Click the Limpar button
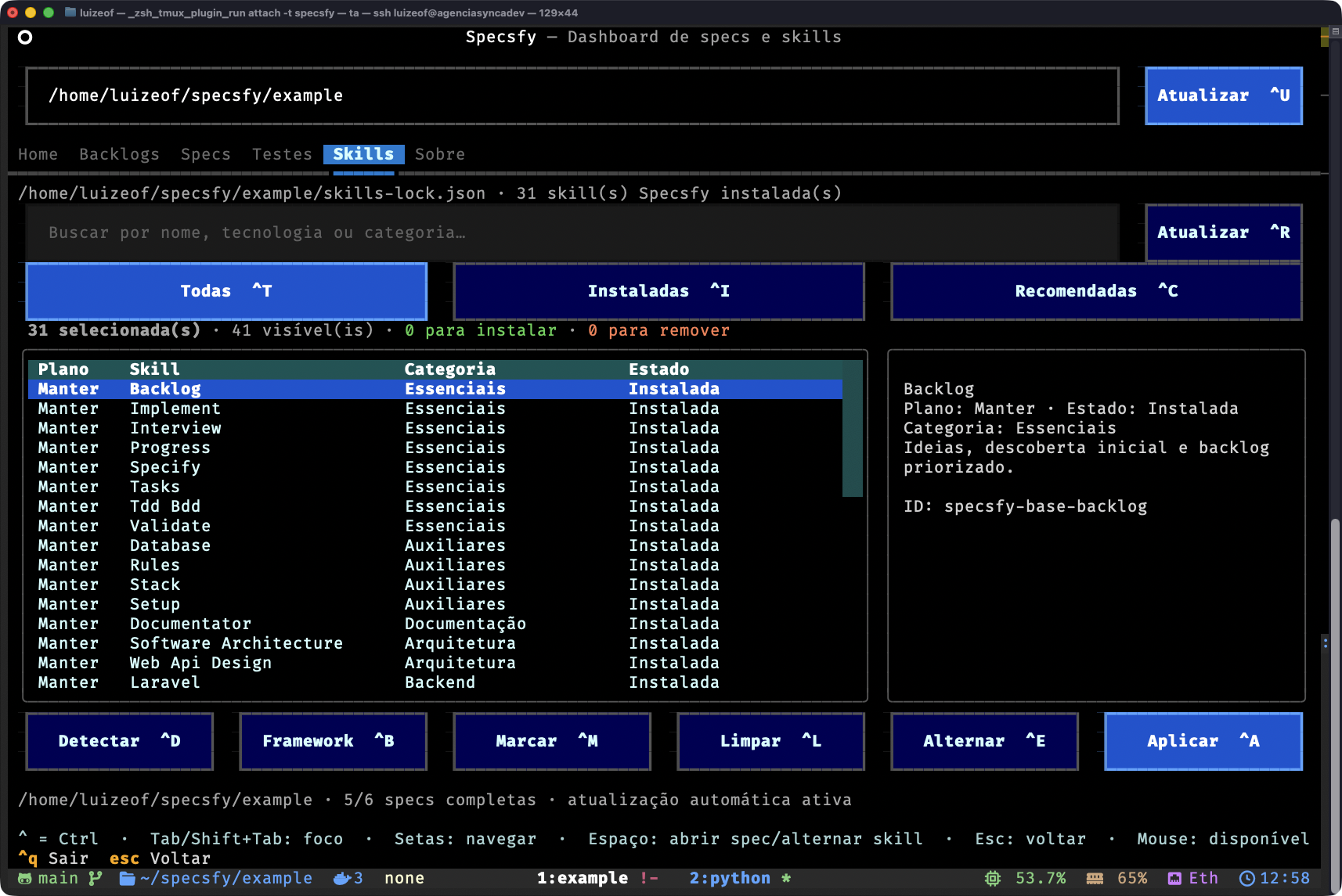Image resolution: width=1342 pixels, height=896 pixels. 770,741
